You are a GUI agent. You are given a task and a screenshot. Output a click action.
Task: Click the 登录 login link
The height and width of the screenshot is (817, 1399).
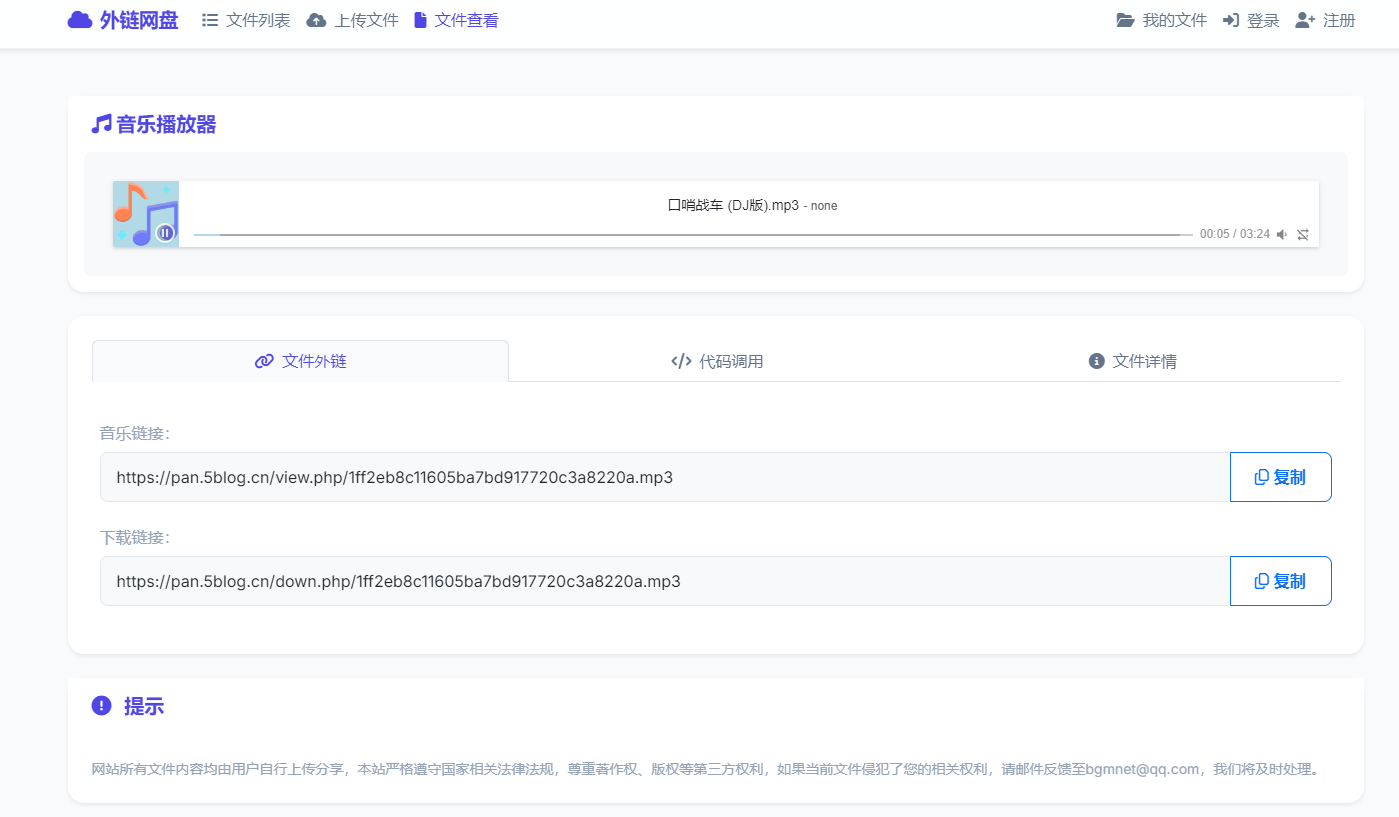pyautogui.click(x=1251, y=20)
